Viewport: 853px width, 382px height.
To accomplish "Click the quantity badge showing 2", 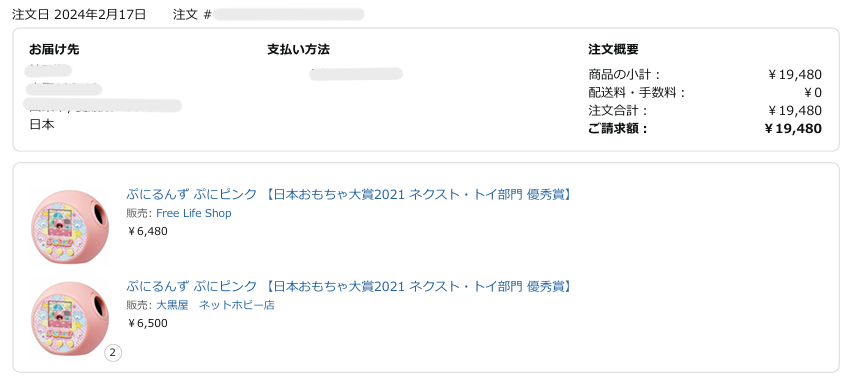I will coord(113,353).
